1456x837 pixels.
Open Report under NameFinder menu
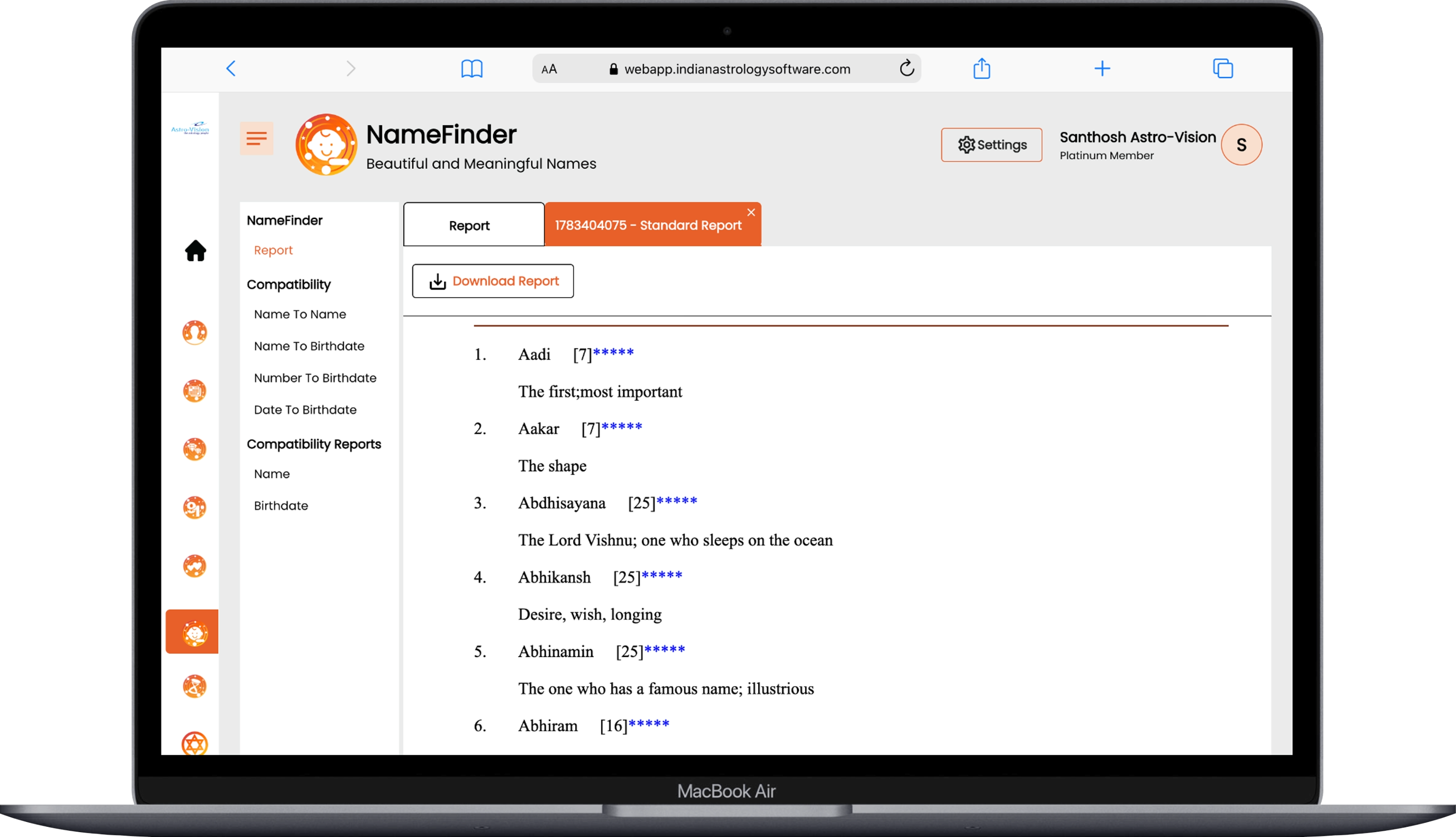[x=273, y=250]
